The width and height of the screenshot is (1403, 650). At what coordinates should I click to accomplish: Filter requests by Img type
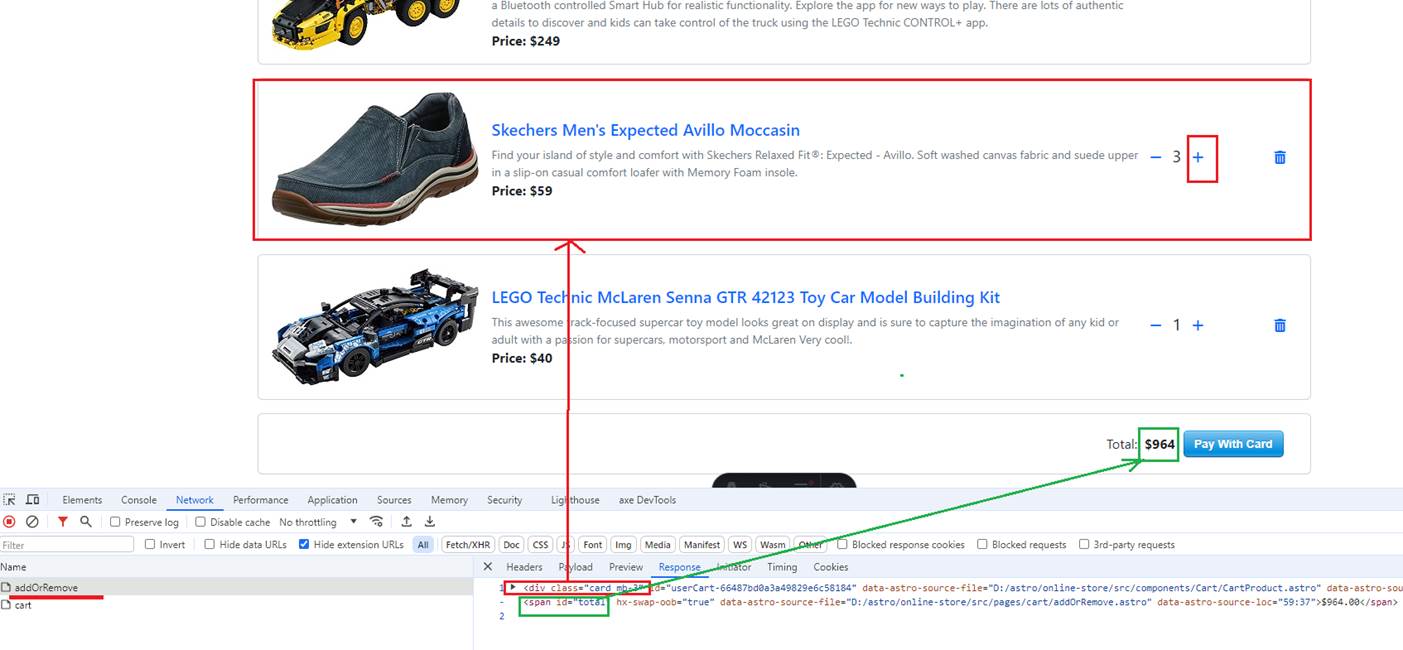click(x=623, y=545)
